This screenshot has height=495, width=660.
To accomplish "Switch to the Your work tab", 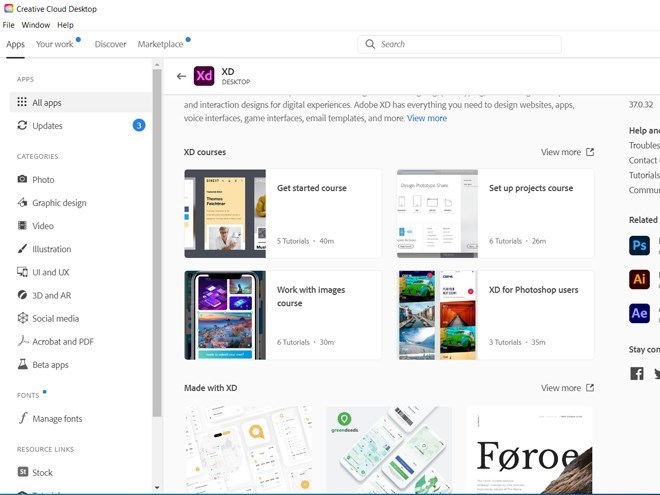I will pos(55,44).
